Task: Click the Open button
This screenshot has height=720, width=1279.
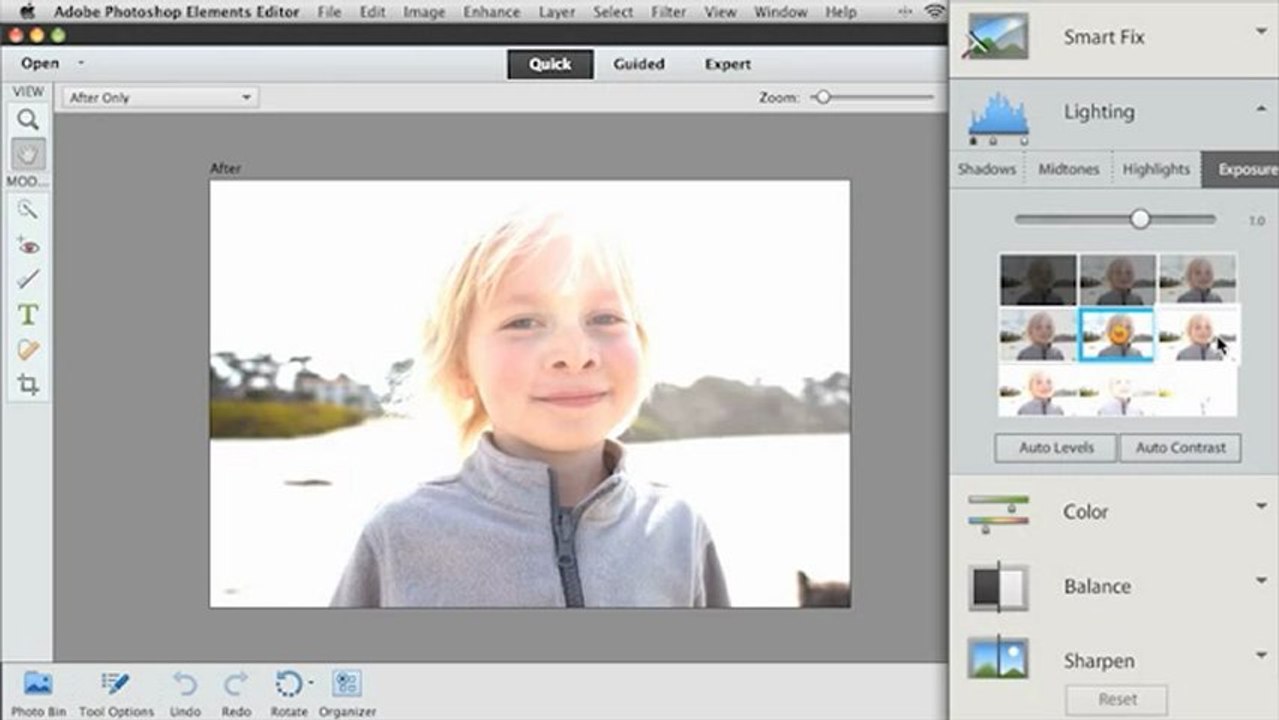Action: [x=40, y=63]
